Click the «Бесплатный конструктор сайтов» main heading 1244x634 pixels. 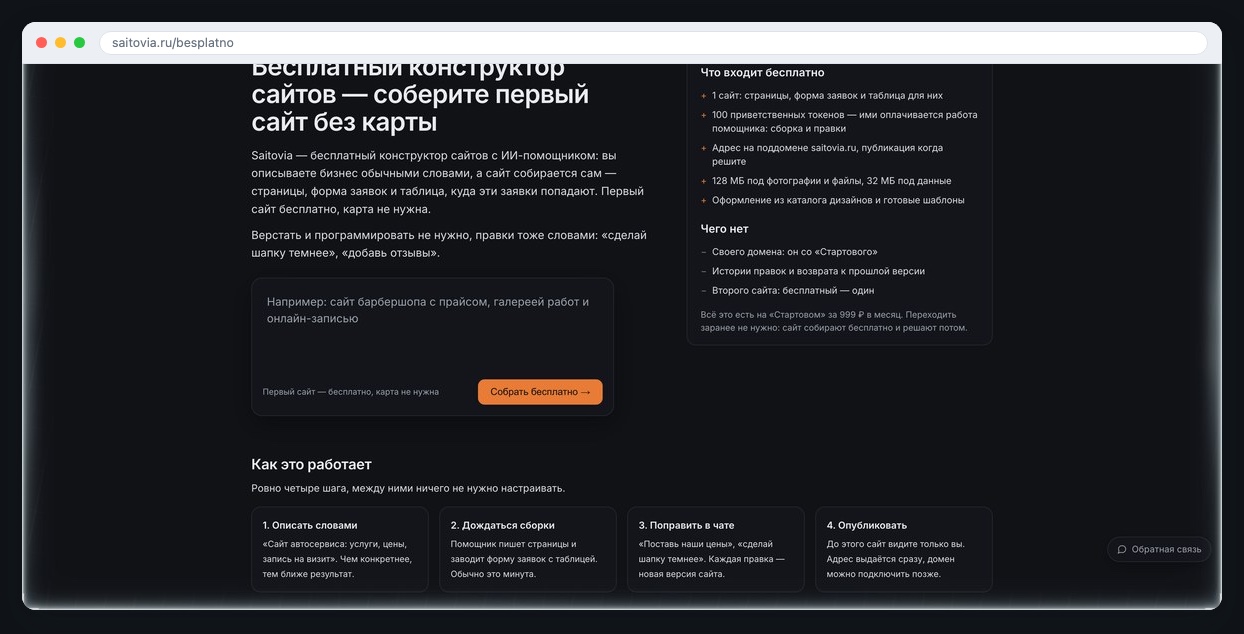click(420, 97)
